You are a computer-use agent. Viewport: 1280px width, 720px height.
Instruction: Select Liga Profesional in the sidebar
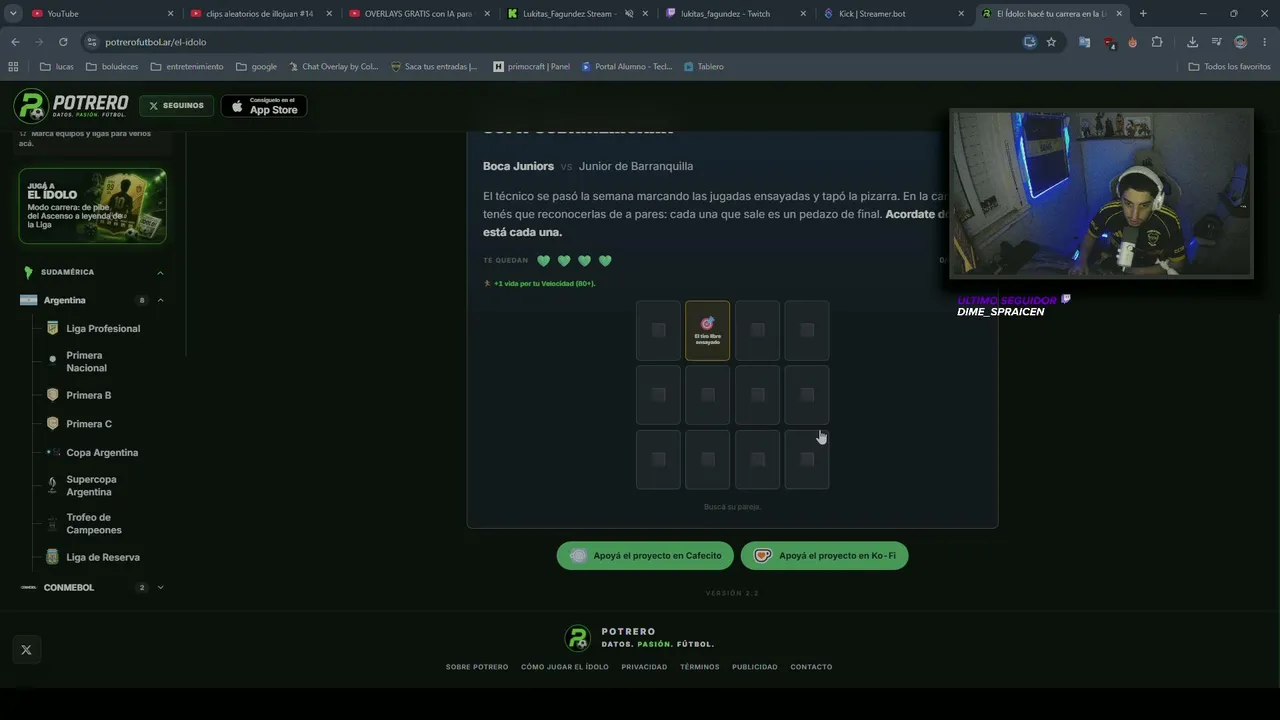click(x=103, y=328)
